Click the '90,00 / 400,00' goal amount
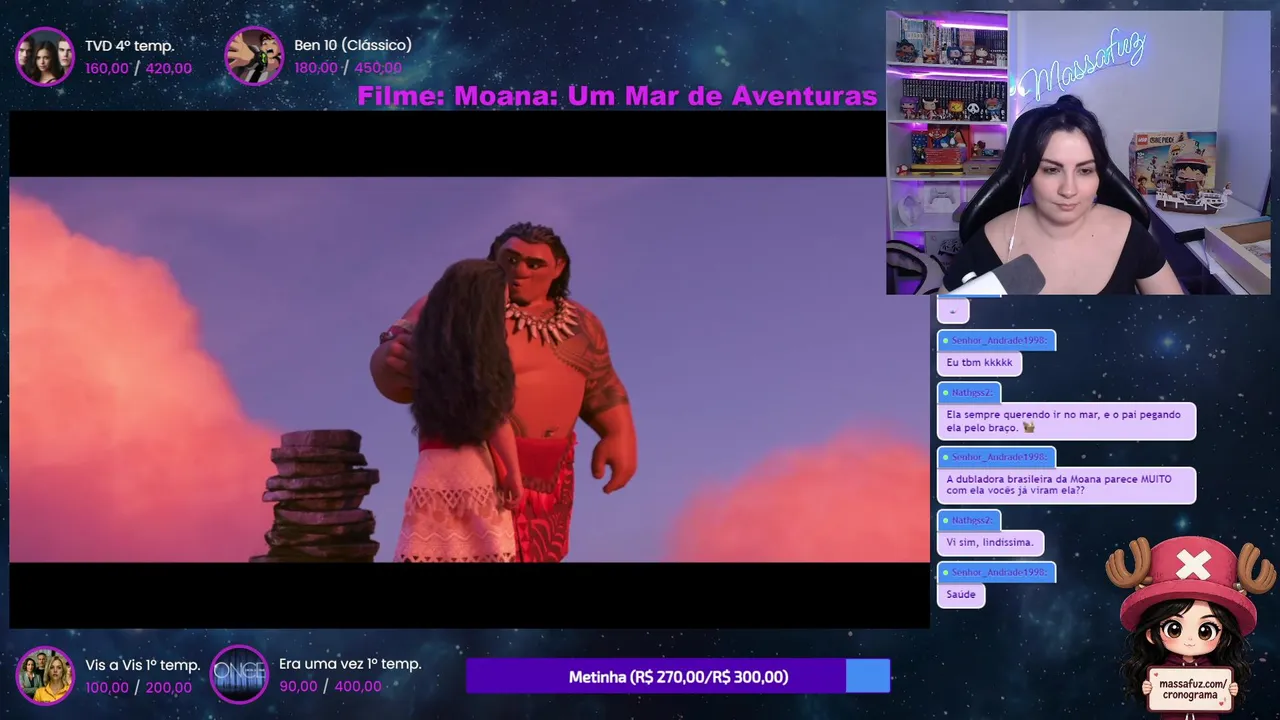Viewport: 1280px width, 720px height. click(x=330, y=686)
